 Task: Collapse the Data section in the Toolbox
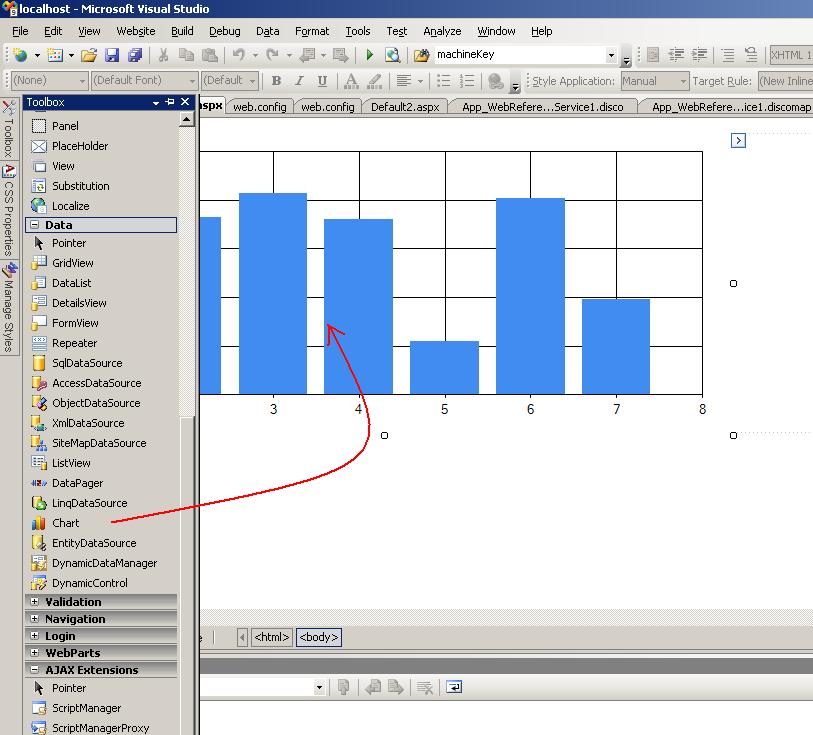pos(35,224)
